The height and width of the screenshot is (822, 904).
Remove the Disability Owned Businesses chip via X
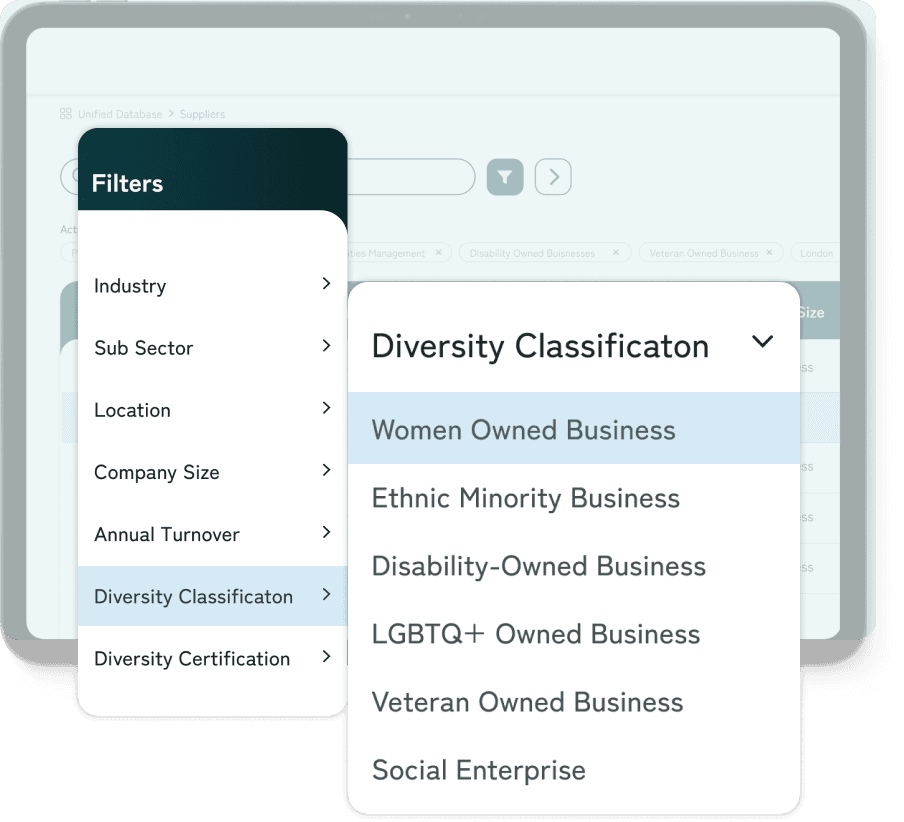614,253
